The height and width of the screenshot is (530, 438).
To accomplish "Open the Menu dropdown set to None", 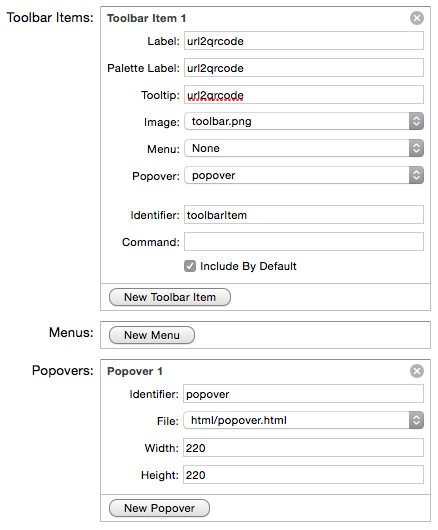I will click(x=304, y=148).
